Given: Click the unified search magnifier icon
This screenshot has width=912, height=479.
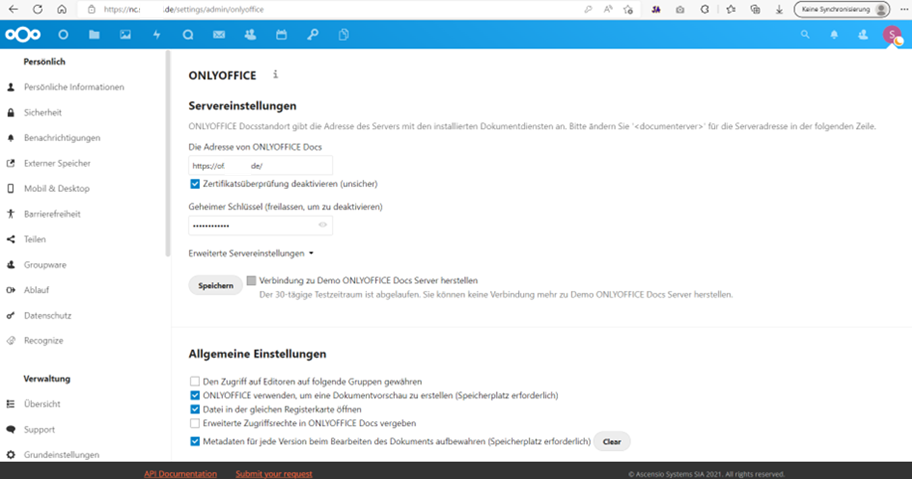Looking at the screenshot, I should click(x=805, y=35).
